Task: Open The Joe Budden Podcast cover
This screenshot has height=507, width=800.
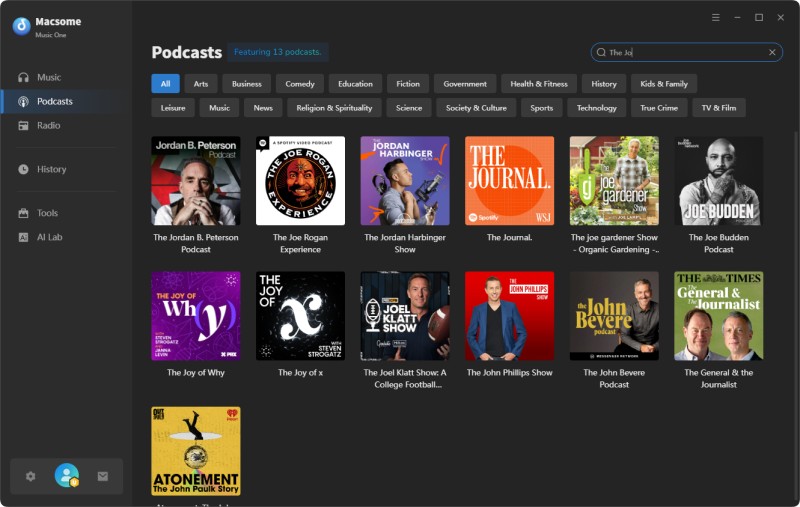Action: coord(719,181)
